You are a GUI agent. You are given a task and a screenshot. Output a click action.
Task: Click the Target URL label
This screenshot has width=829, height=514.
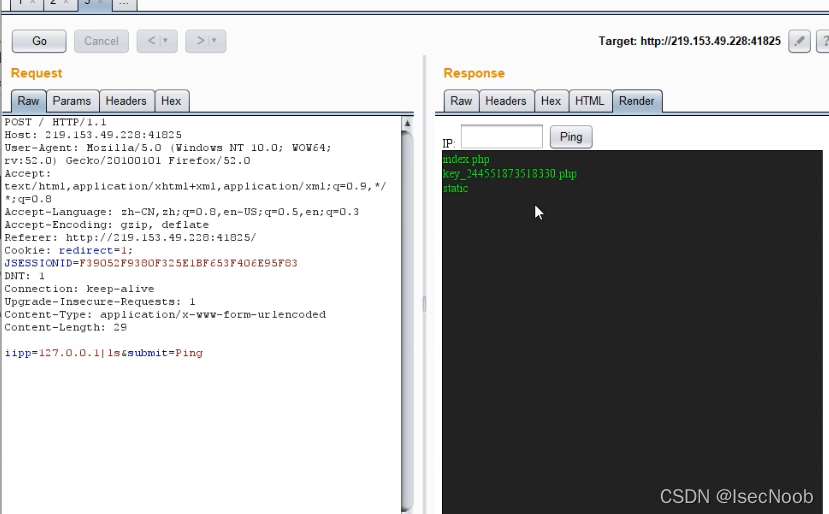689,41
